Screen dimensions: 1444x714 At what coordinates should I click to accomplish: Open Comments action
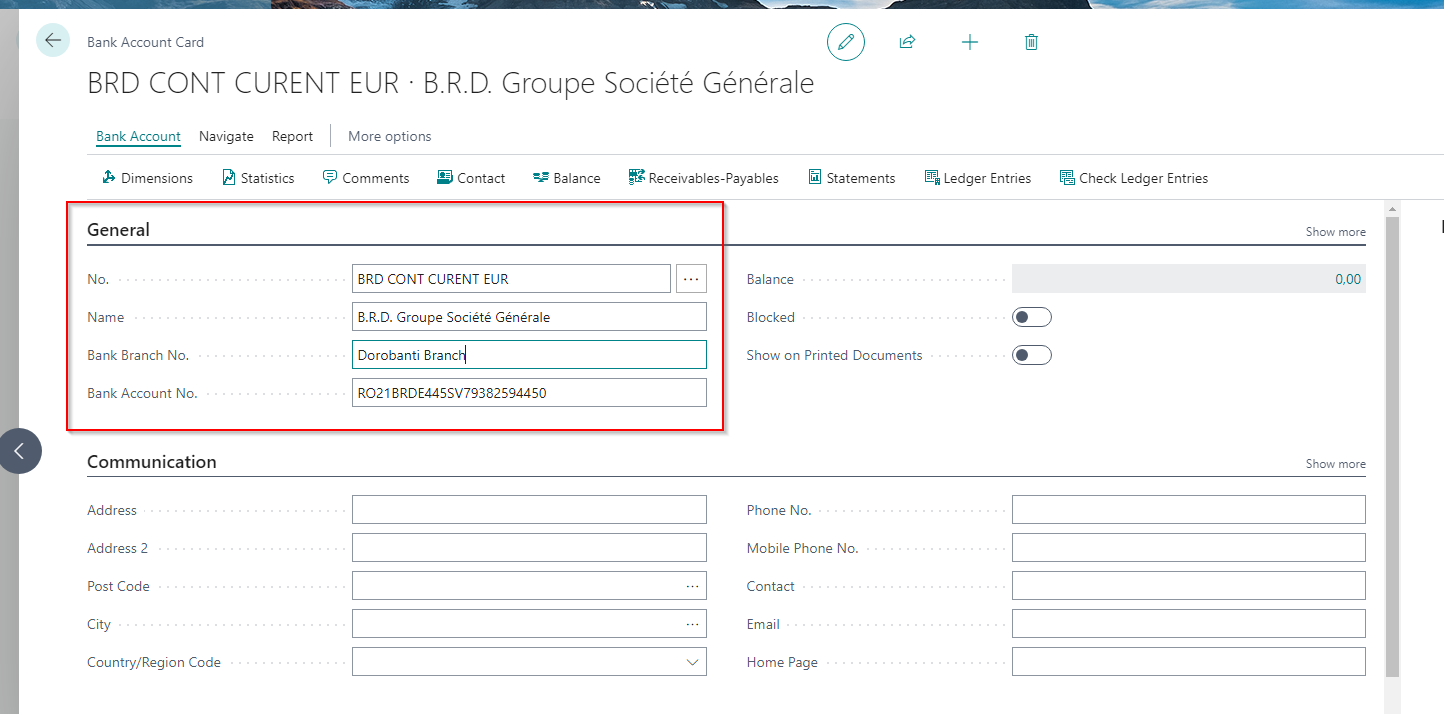[366, 178]
